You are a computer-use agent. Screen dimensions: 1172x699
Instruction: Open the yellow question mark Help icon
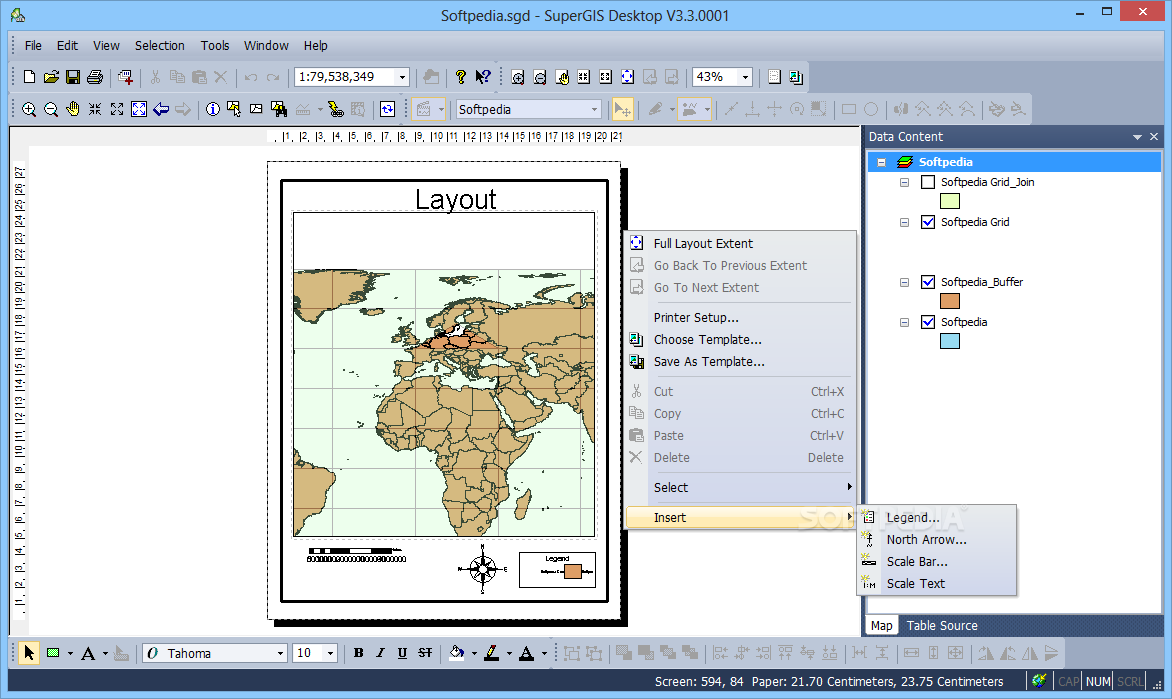[x=460, y=77]
